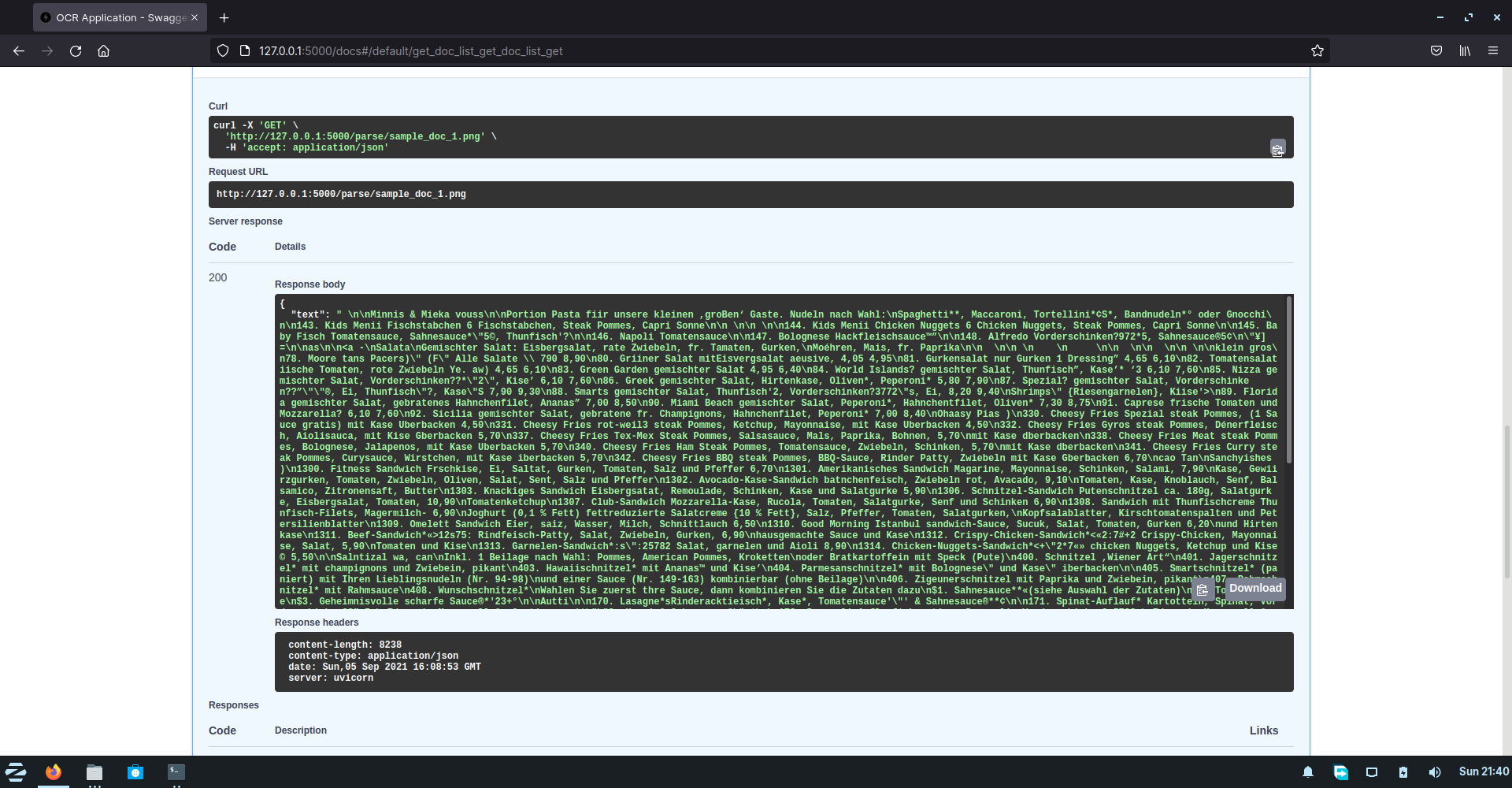
Task: Open the Firefox application menu
Action: point(1493,50)
